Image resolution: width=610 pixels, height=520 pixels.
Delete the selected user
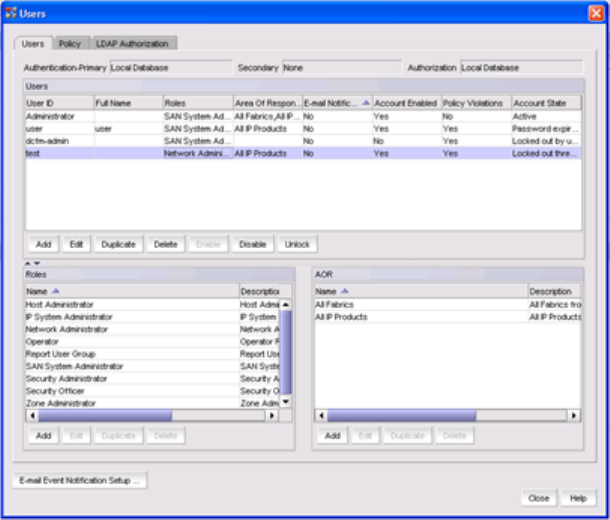click(166, 244)
